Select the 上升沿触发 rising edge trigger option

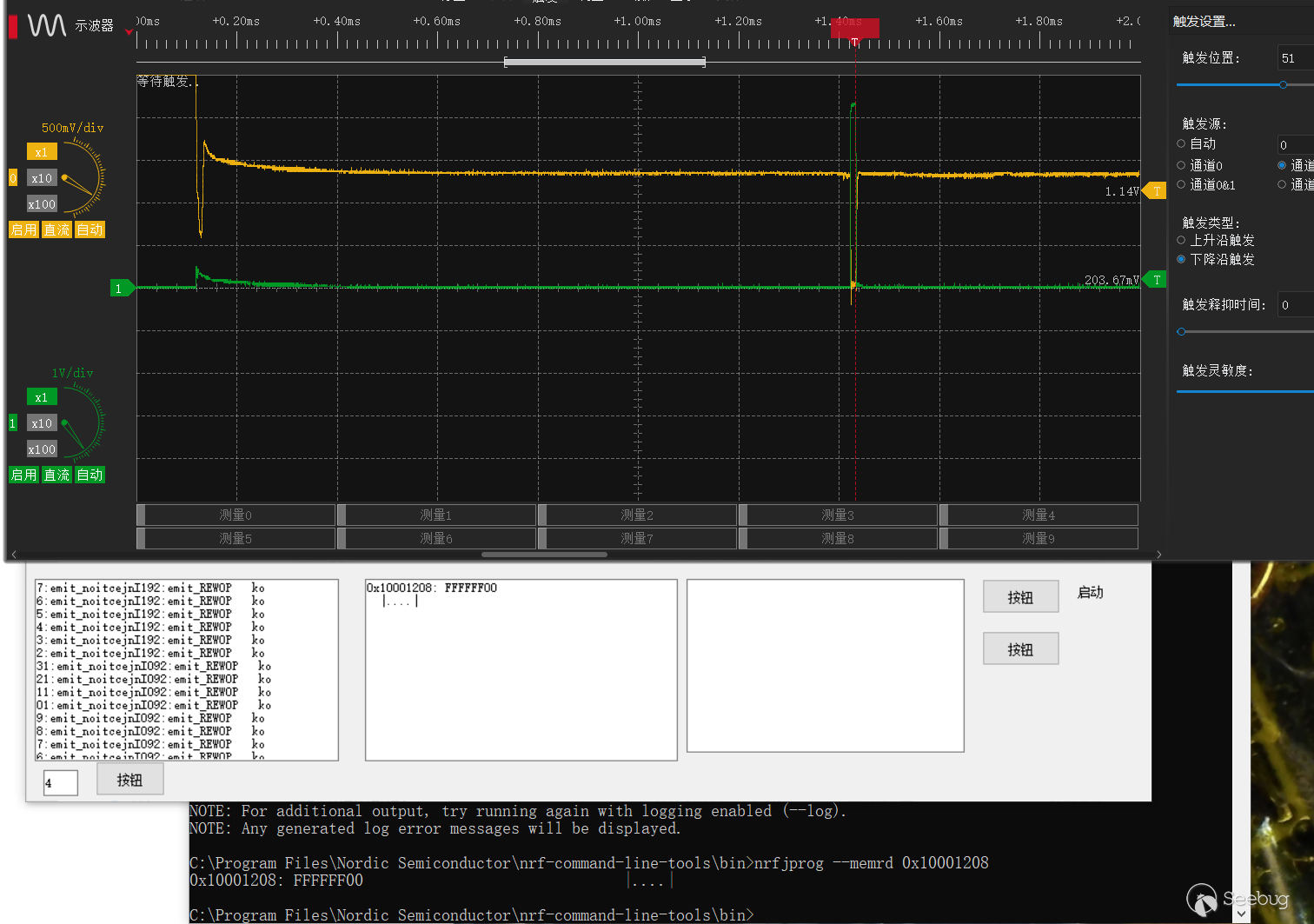pos(1181,240)
